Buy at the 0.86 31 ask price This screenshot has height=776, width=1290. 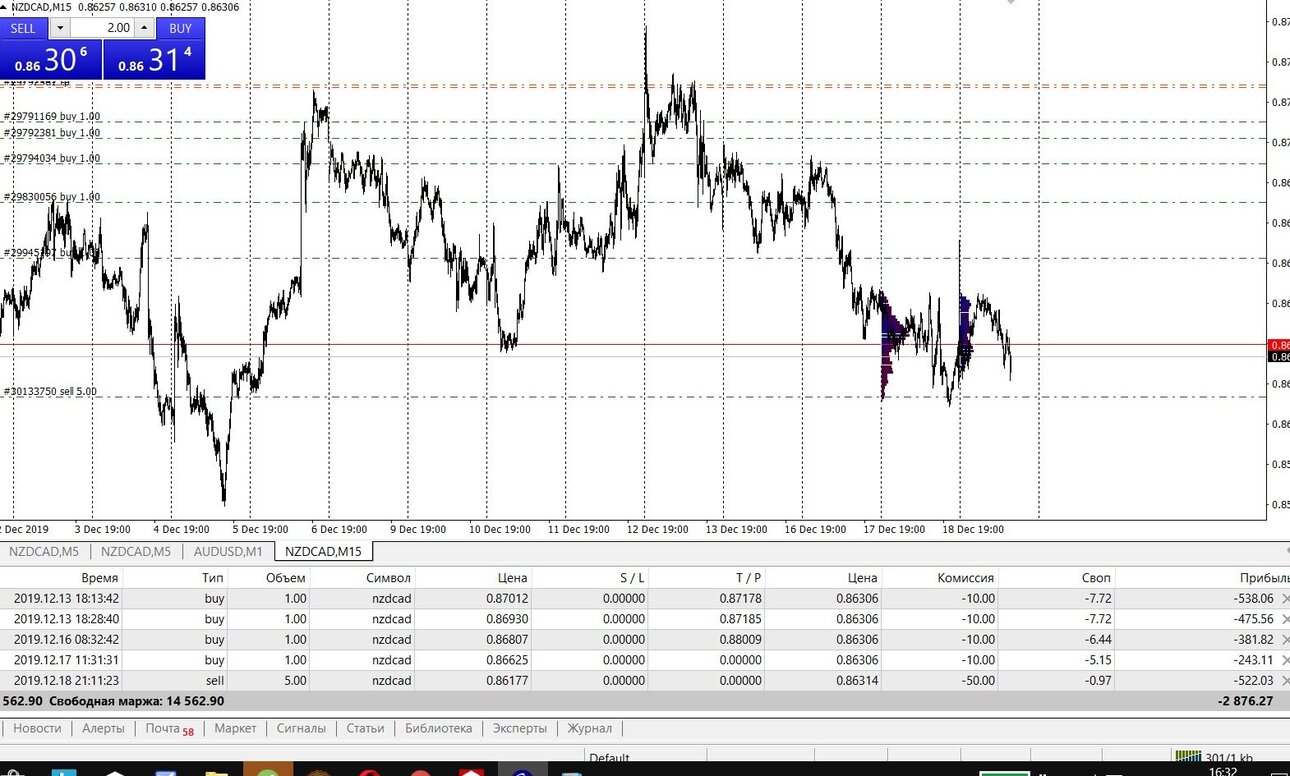click(x=155, y=60)
